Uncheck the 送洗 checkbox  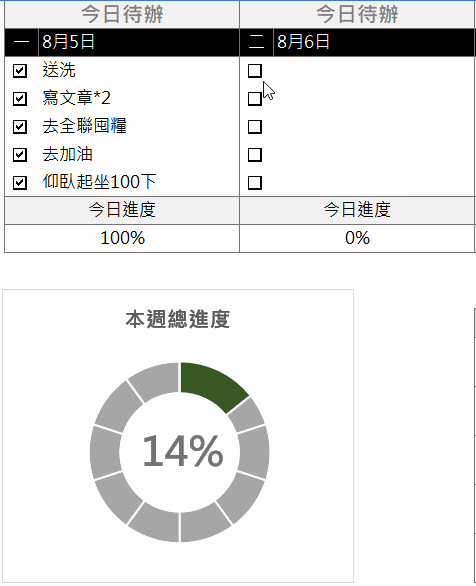click(19, 70)
